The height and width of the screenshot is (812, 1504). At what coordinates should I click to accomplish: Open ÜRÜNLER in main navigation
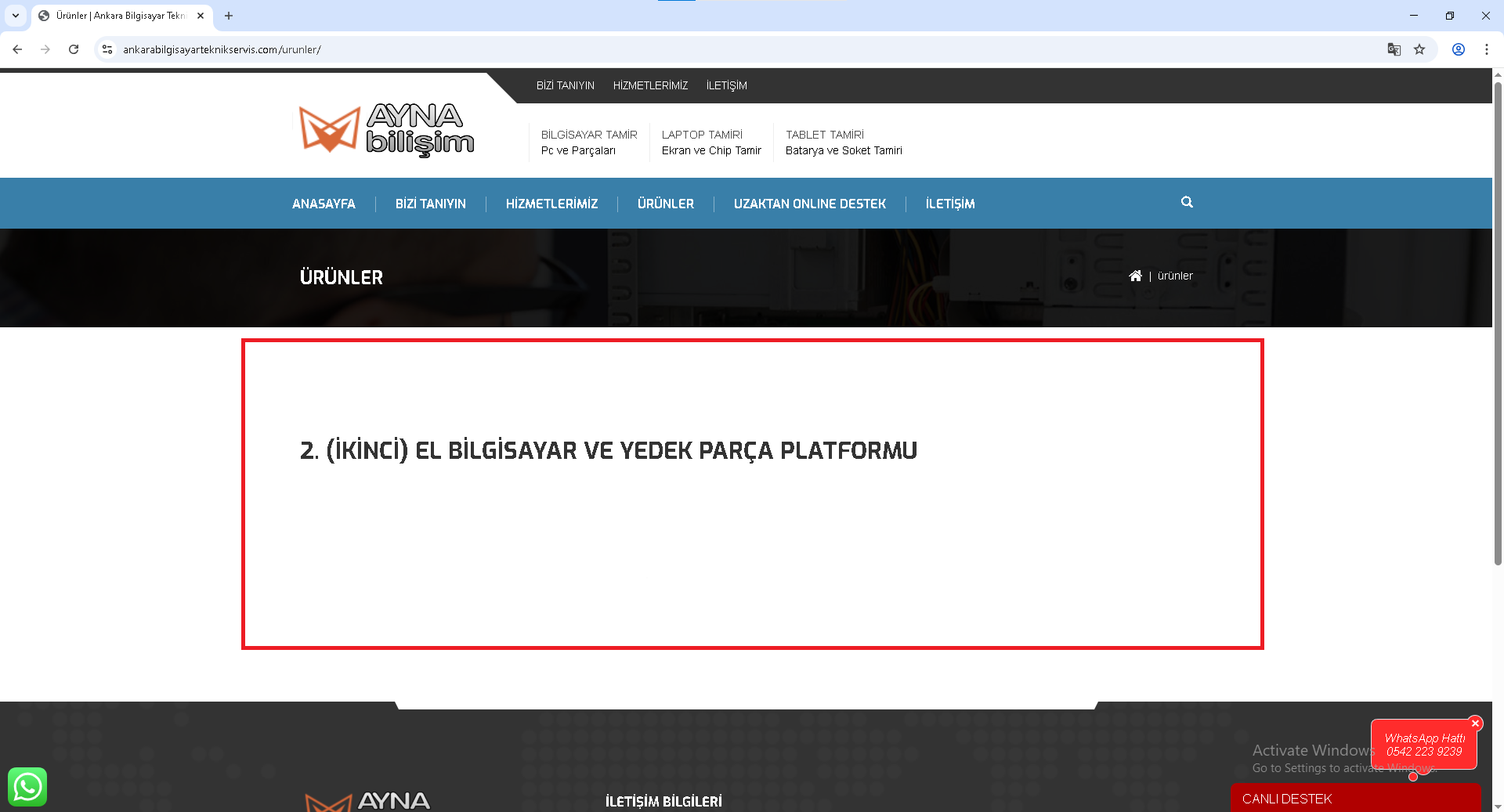coord(665,204)
